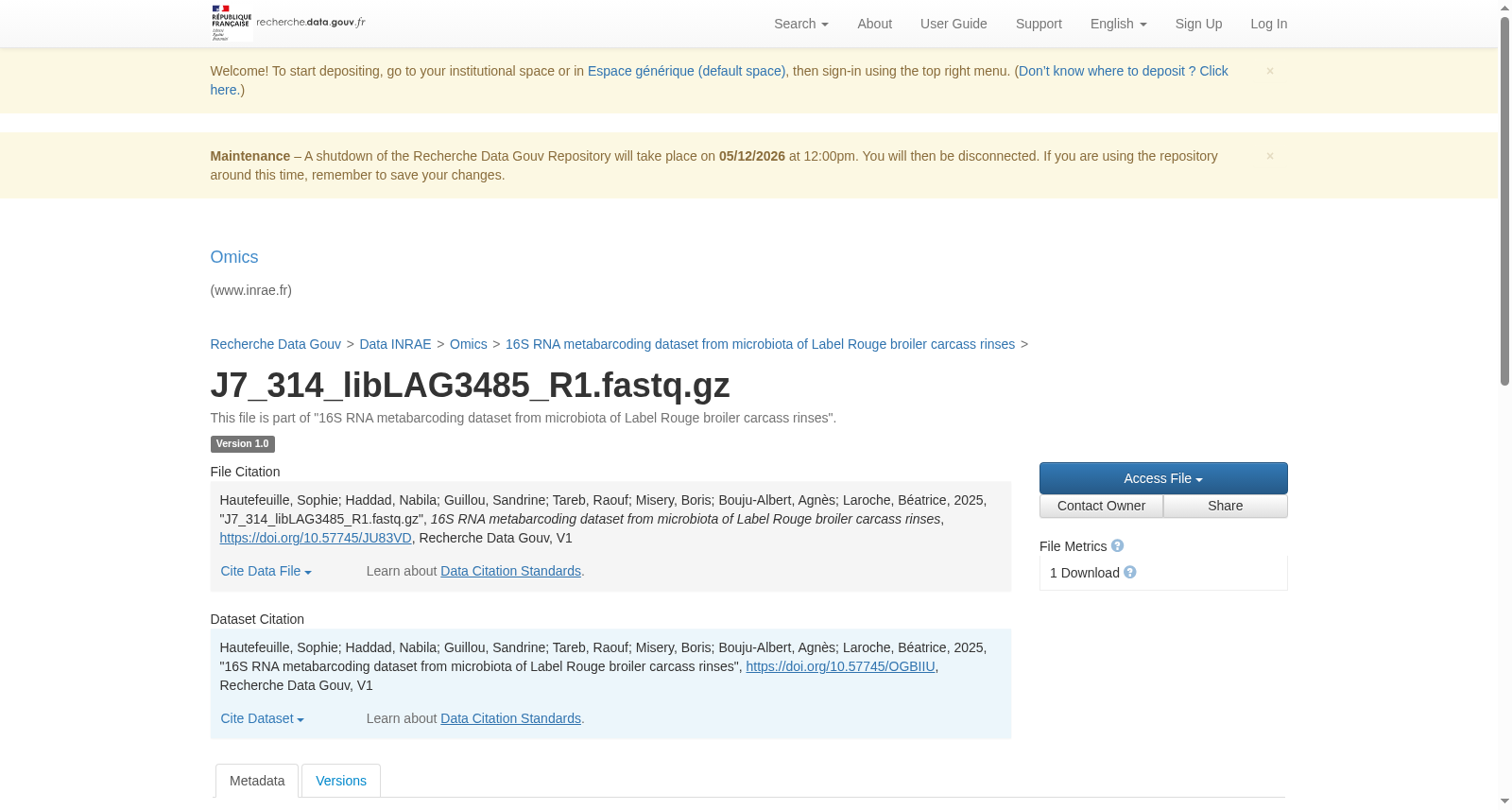Click the (www.inrae.fr) text
Viewport: 1512px width, 810px height.
[250, 290]
